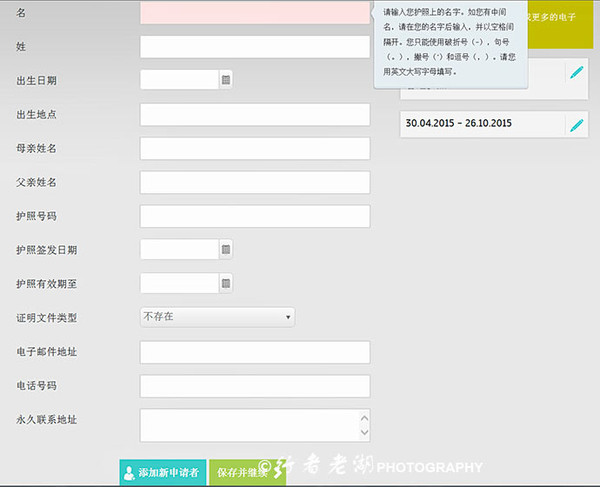This screenshot has width=600, height=487.
Task: Focus the 电子邮件地址 input field
Action: click(255, 352)
